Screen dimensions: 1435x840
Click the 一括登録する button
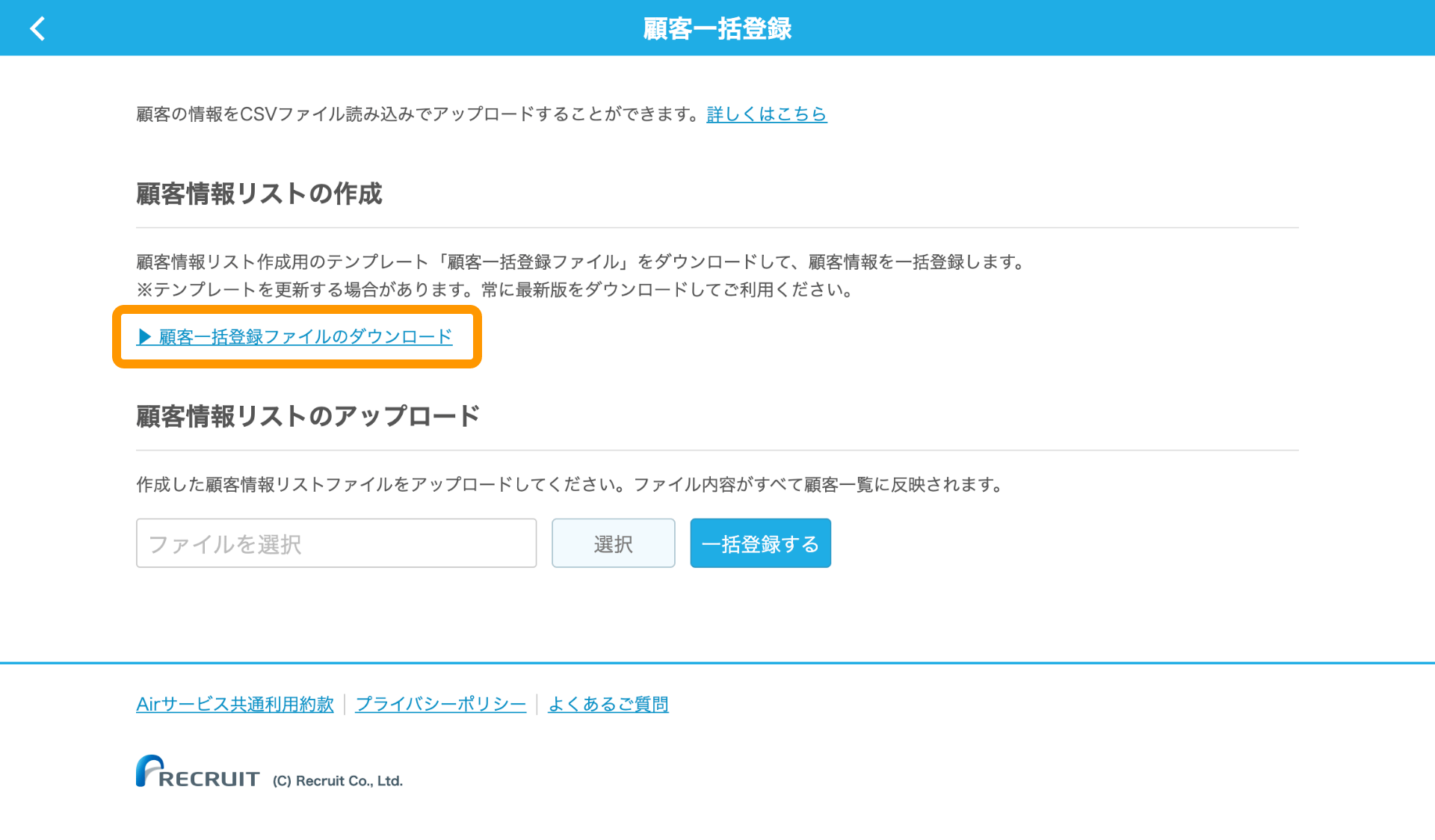click(760, 543)
